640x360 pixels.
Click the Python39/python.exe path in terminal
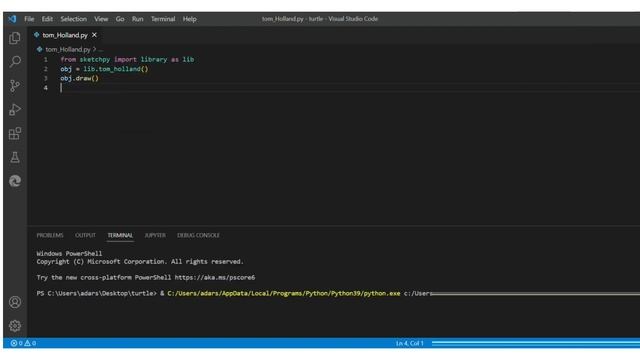coord(284,293)
